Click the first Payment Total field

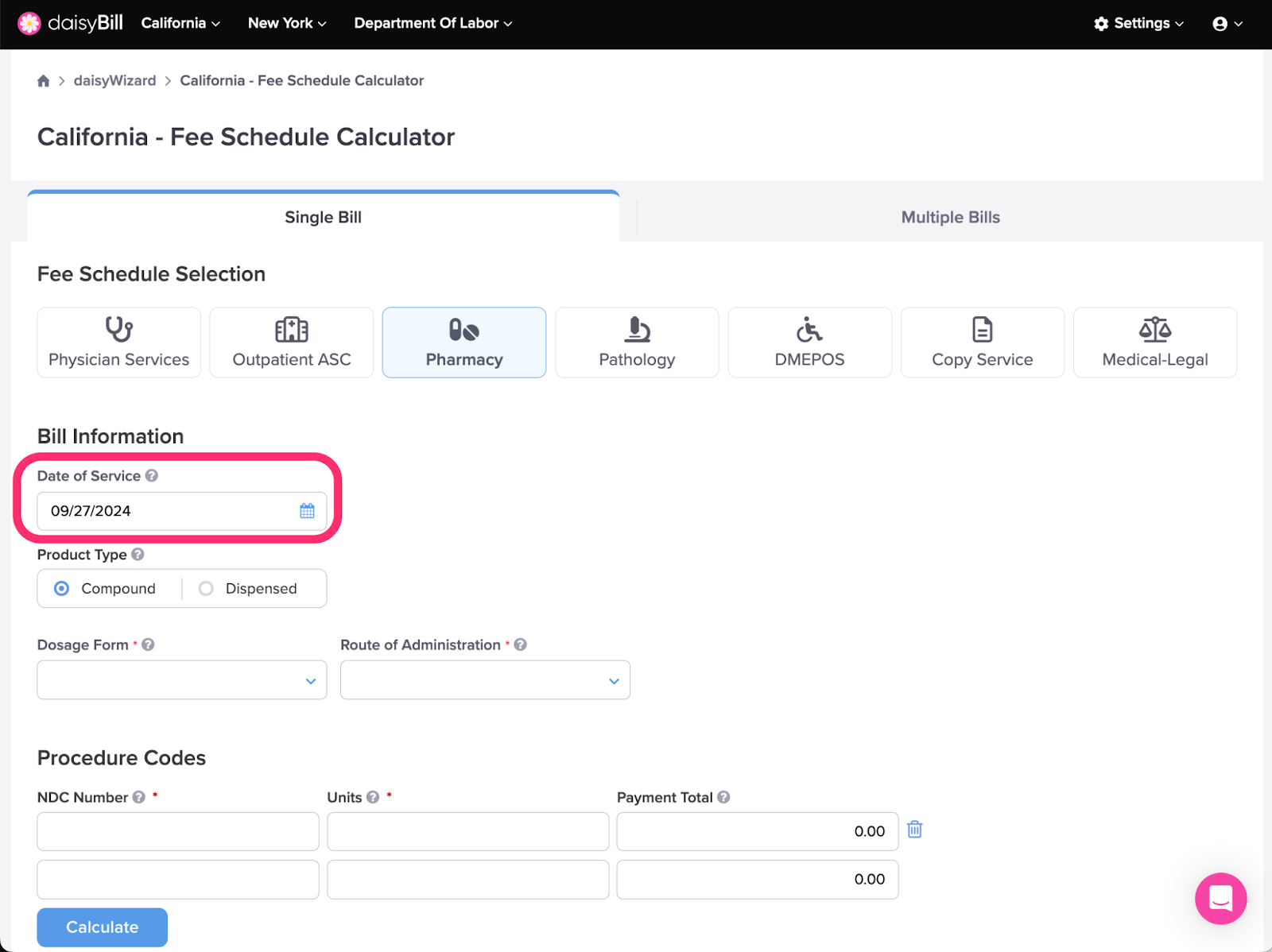click(x=758, y=831)
